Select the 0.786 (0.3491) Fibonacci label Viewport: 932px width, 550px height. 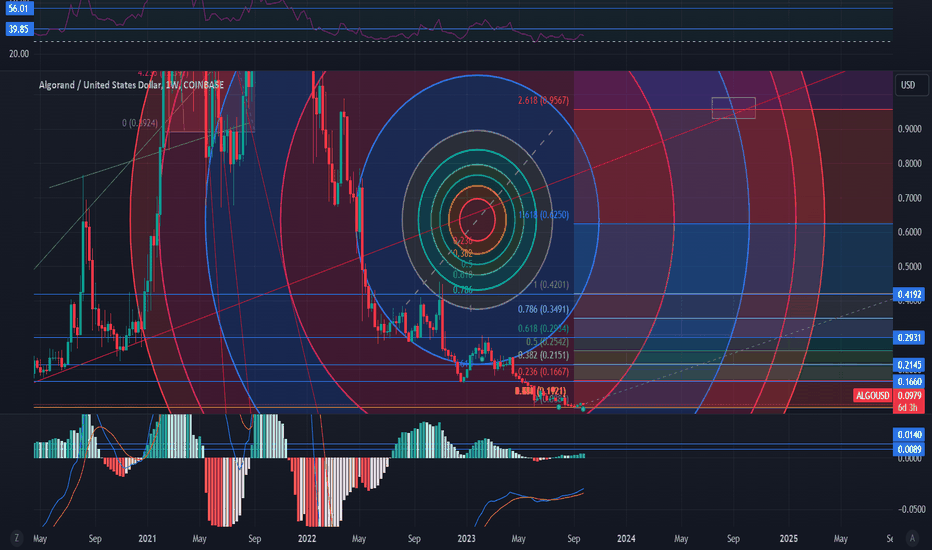[x=543, y=309]
